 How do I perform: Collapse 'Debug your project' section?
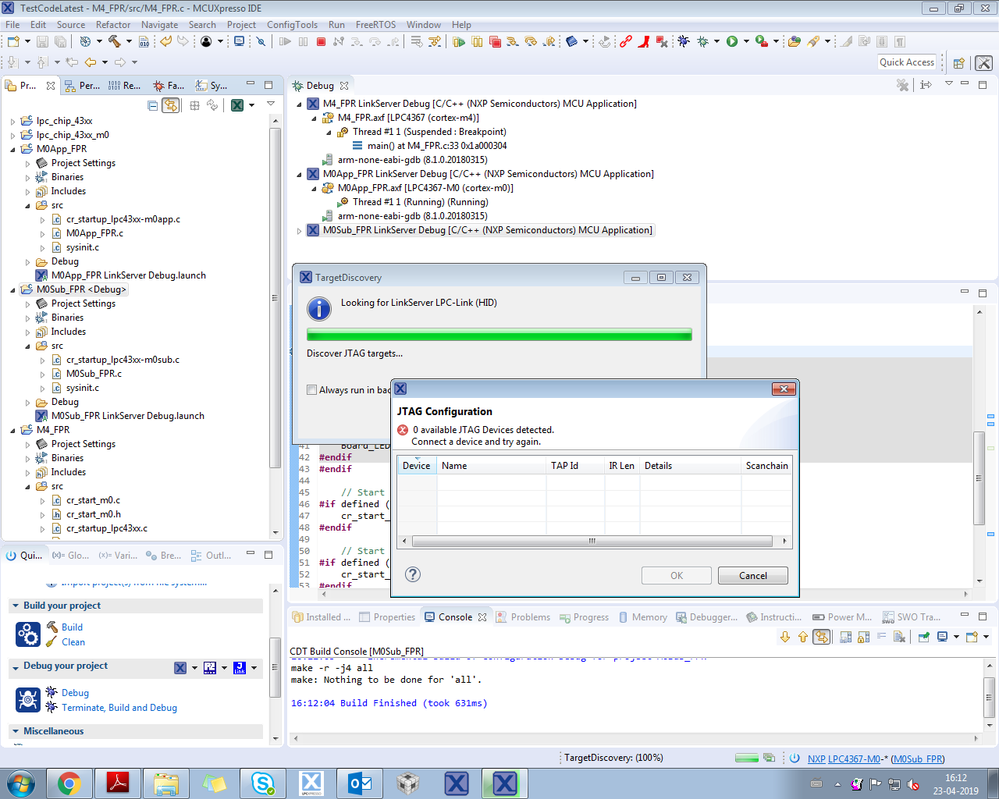(15, 666)
